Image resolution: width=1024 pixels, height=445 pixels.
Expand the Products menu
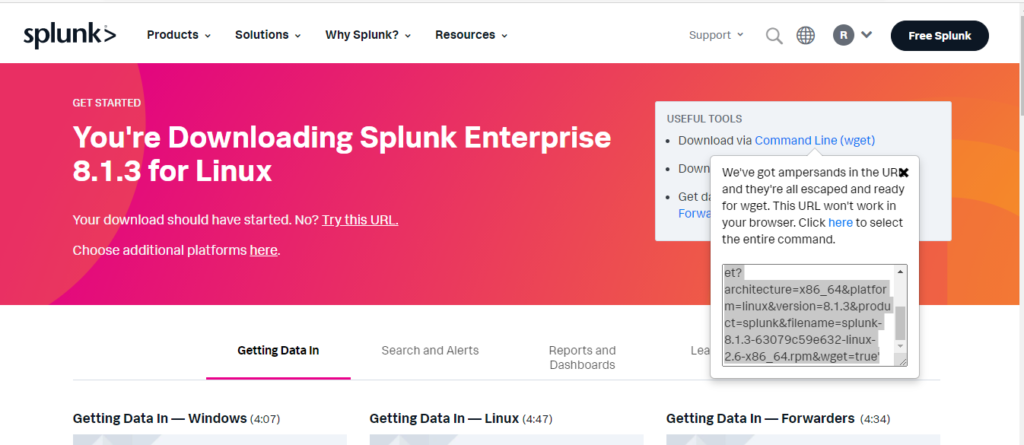click(x=178, y=35)
